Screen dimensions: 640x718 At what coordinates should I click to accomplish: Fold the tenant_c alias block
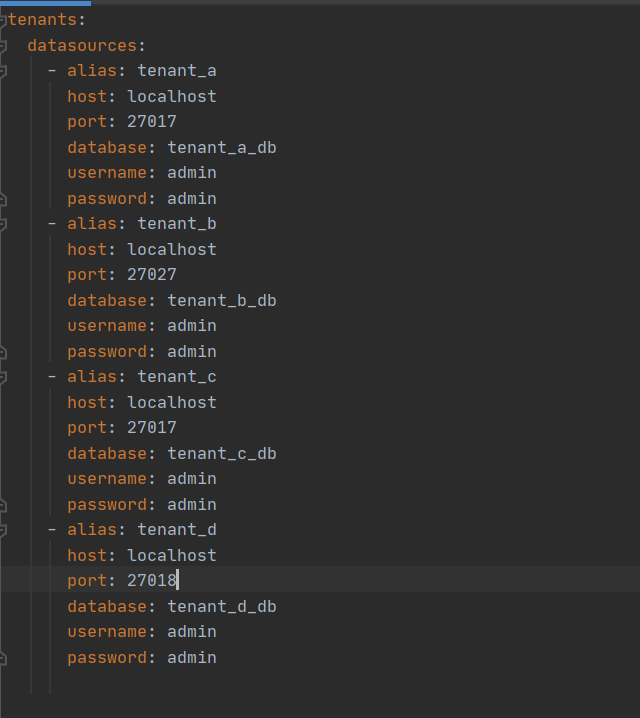pos(4,377)
